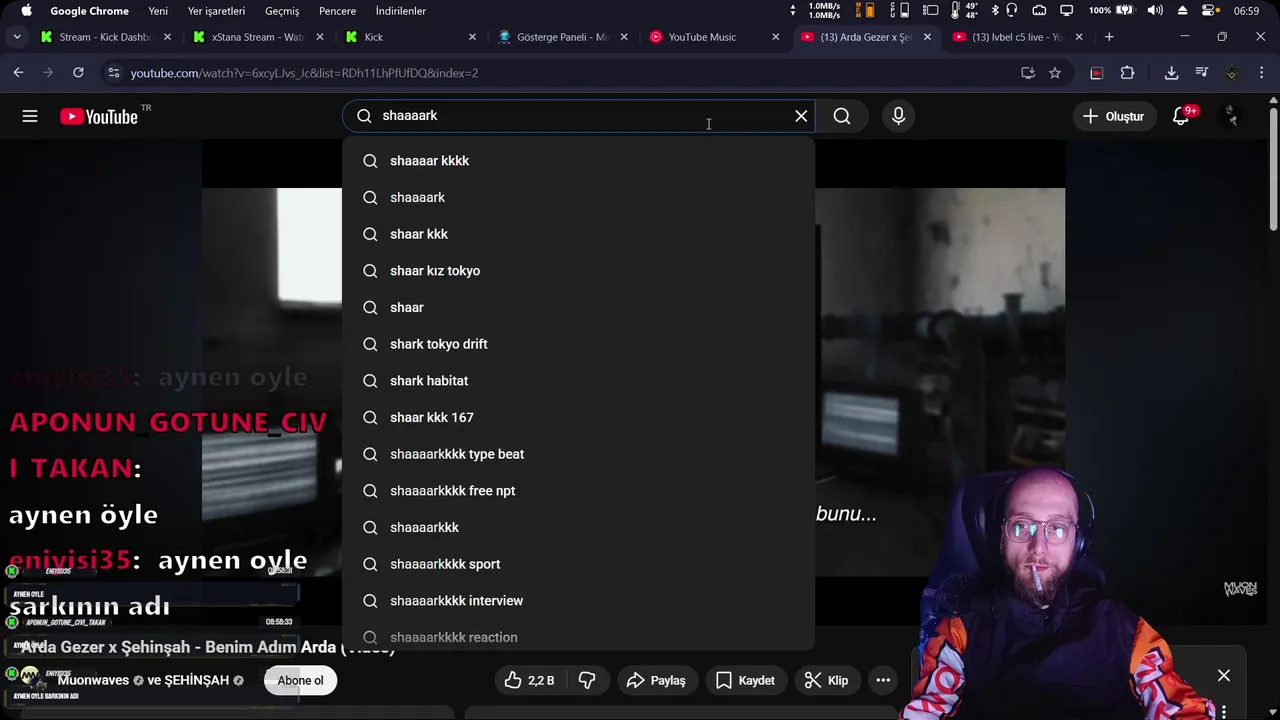Select suggestion 'shaar kız tokyo'
This screenshot has width=1280, height=720.
[x=578, y=271]
